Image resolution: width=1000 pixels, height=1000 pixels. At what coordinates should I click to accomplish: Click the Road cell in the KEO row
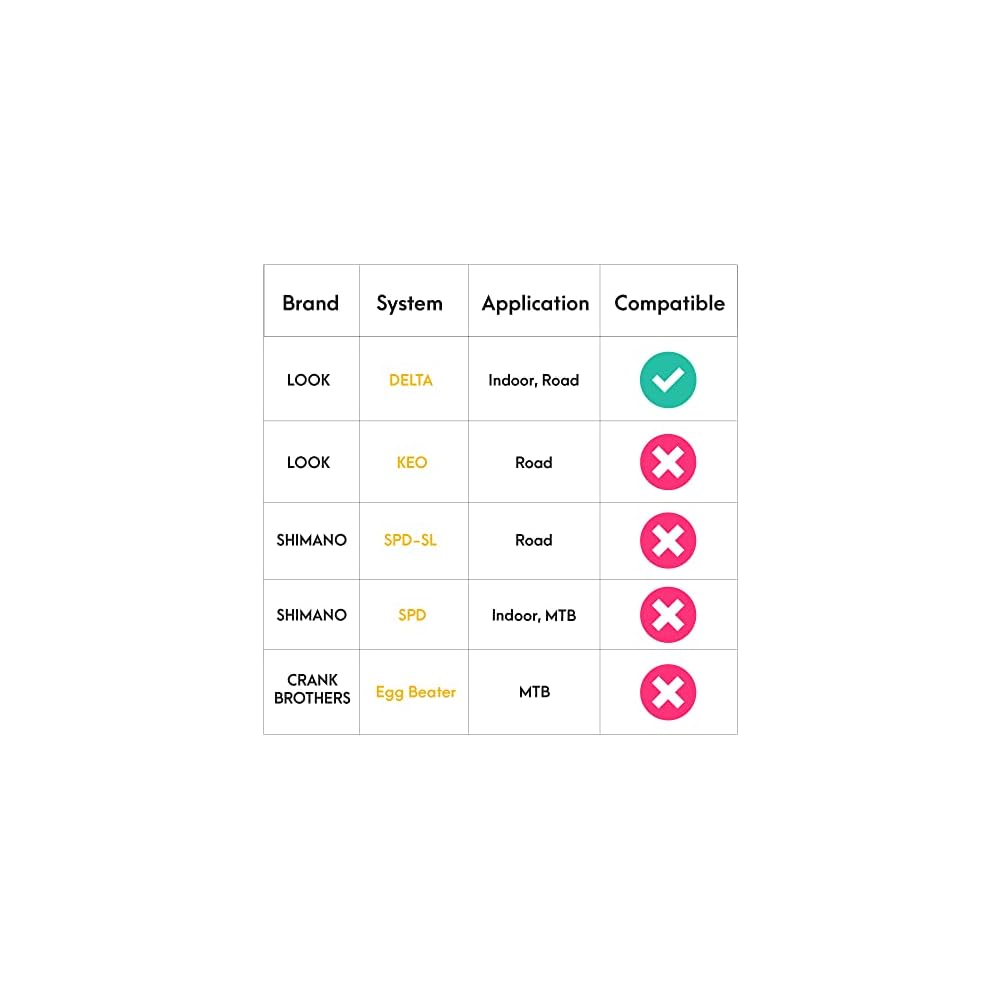[x=533, y=462]
